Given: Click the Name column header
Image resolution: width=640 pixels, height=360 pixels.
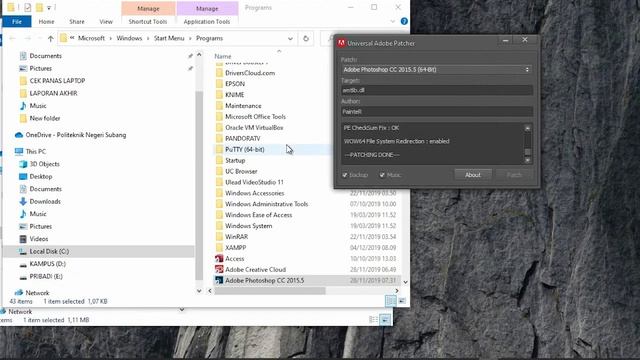Looking at the screenshot, I should (x=223, y=56).
